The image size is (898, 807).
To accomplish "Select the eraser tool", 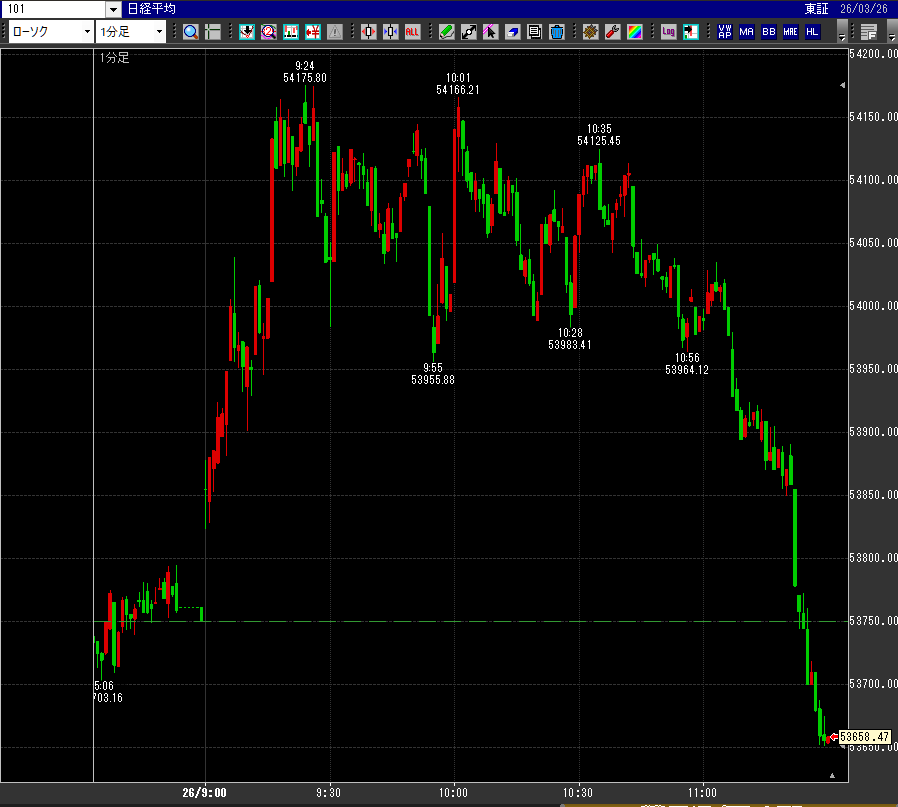I will (513, 32).
